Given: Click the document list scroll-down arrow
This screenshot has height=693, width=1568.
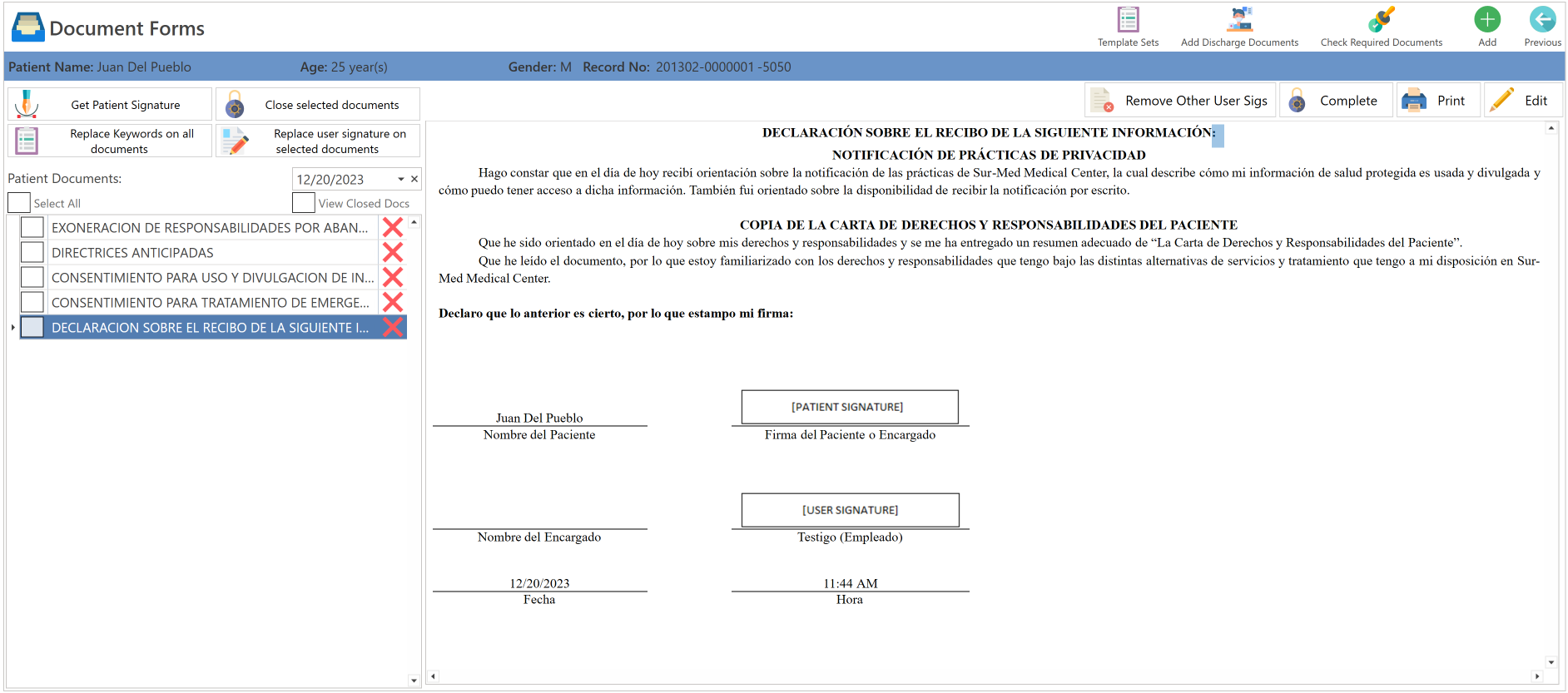Looking at the screenshot, I should coord(414,681).
